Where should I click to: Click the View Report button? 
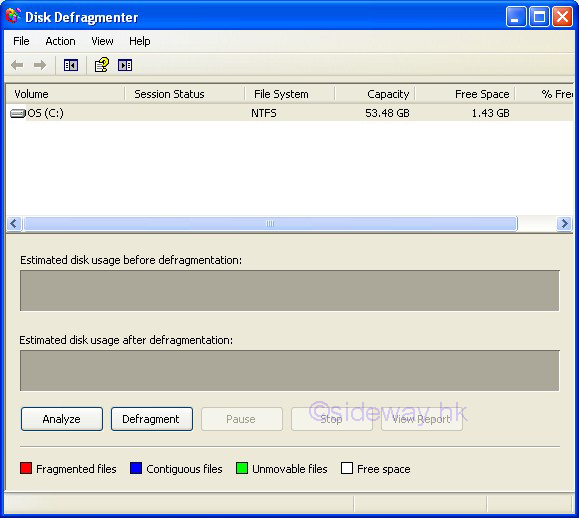tap(422, 419)
